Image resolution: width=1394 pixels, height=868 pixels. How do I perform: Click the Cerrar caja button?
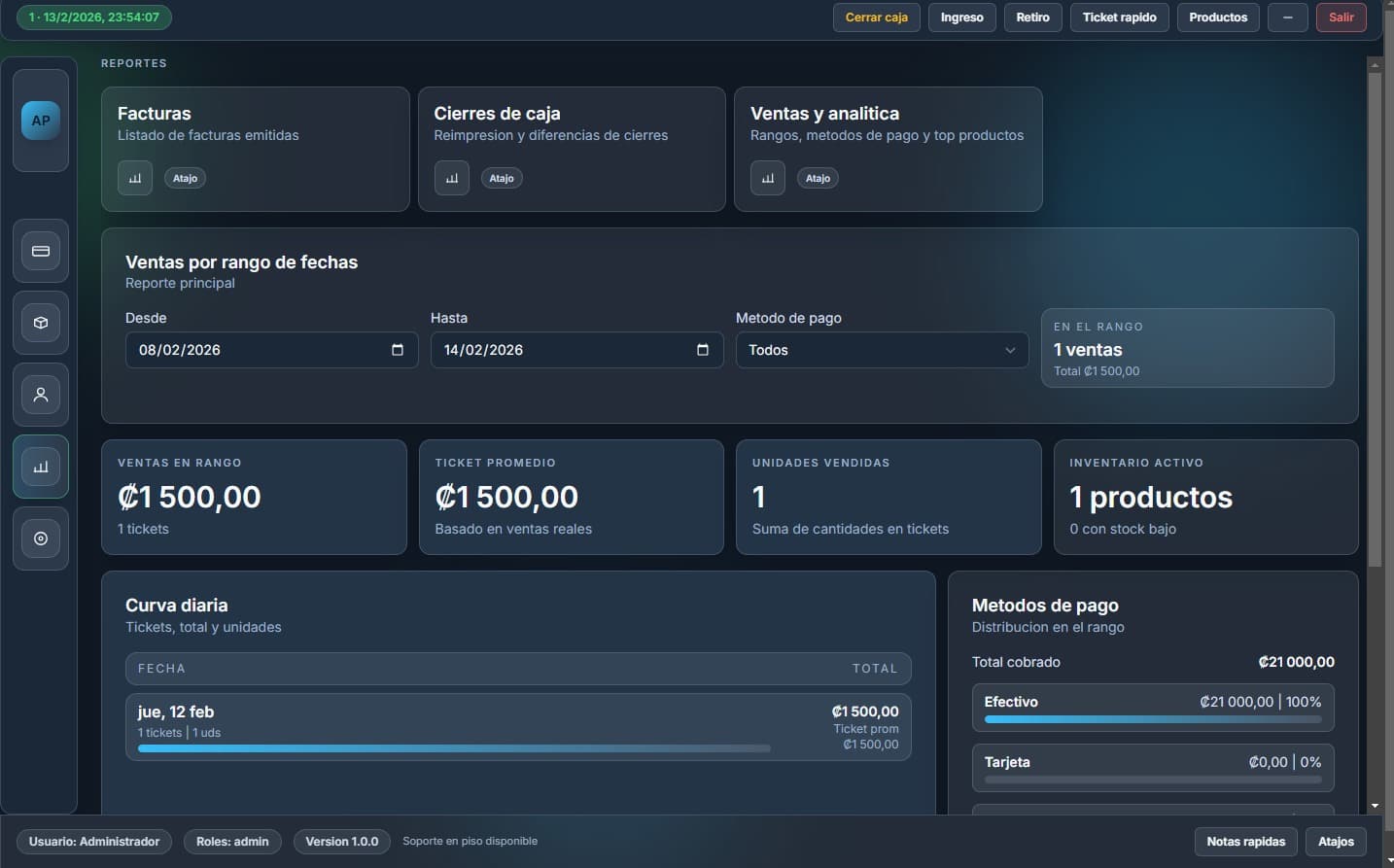875,17
